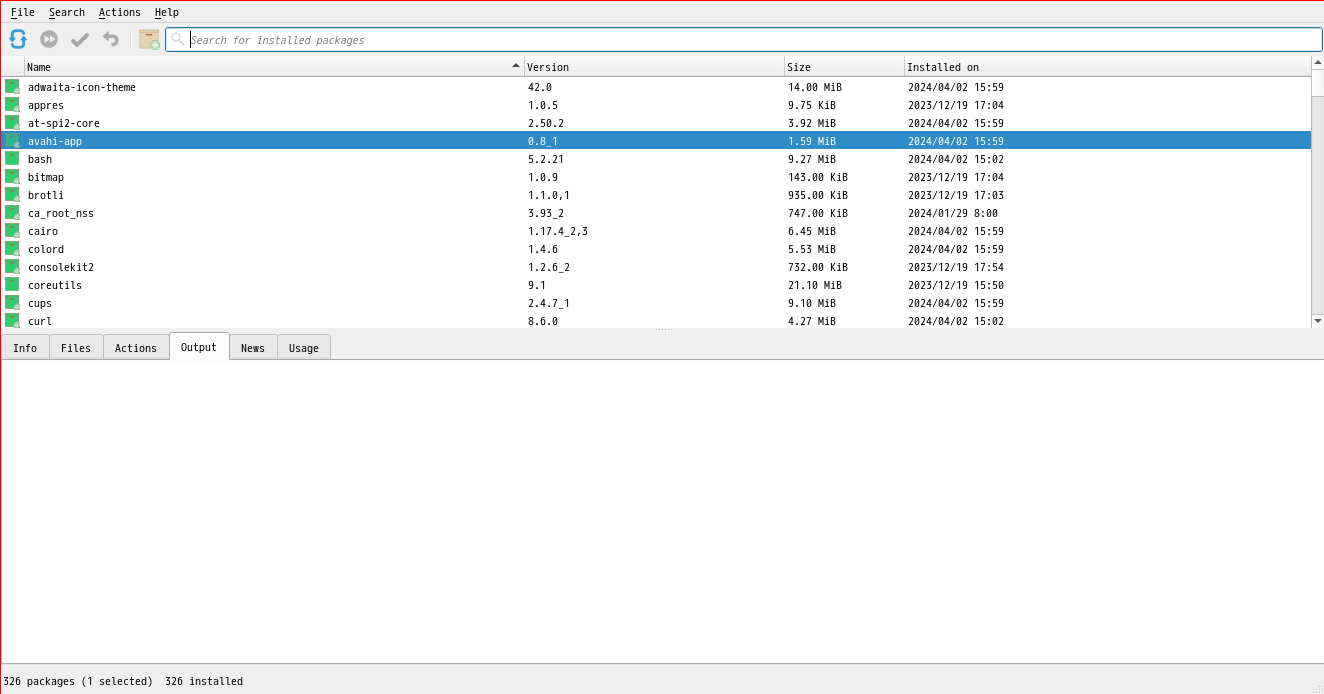Select the appres package name
1324x694 pixels.
tap(46, 105)
